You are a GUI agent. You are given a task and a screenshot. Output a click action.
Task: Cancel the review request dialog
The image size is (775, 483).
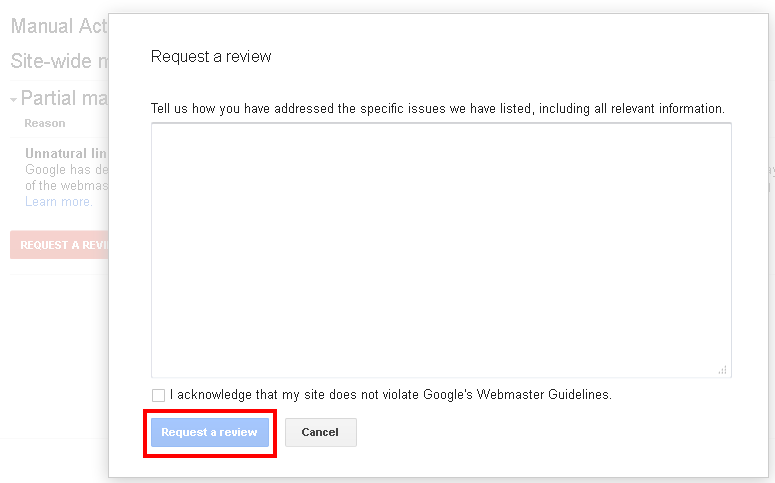point(320,433)
